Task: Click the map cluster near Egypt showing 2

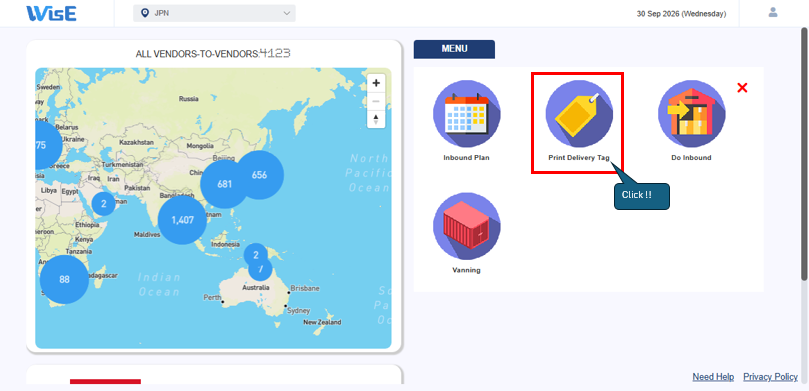Action: click(x=104, y=204)
